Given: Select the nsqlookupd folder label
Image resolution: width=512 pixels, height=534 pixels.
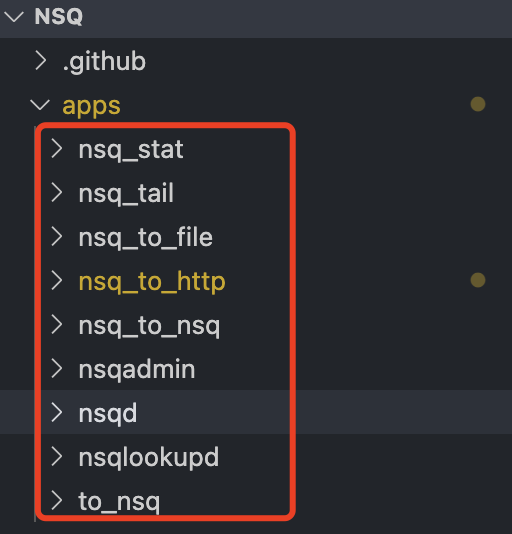Looking at the screenshot, I should point(149,458).
